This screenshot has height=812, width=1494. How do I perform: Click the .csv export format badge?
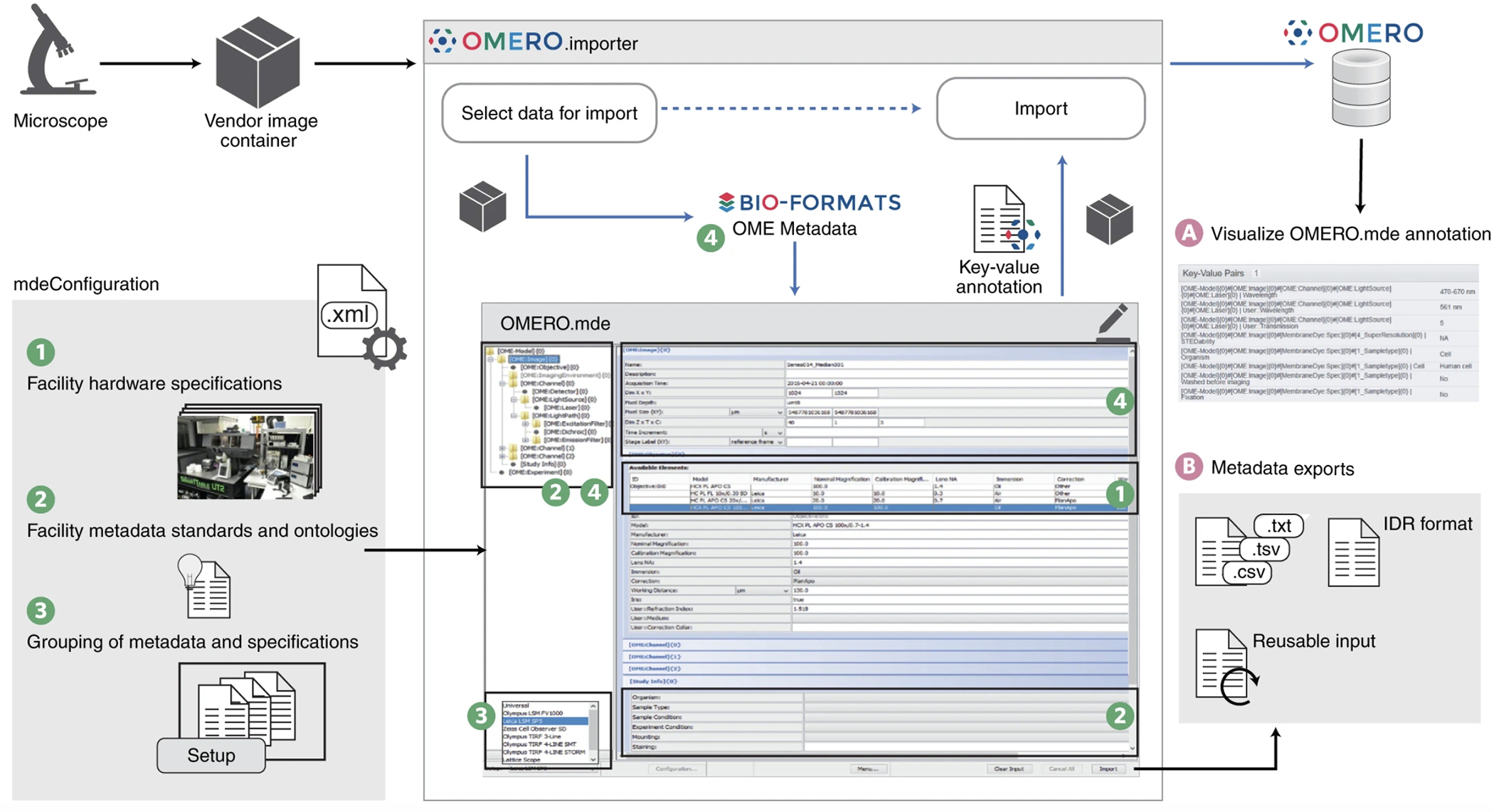[x=1247, y=572]
